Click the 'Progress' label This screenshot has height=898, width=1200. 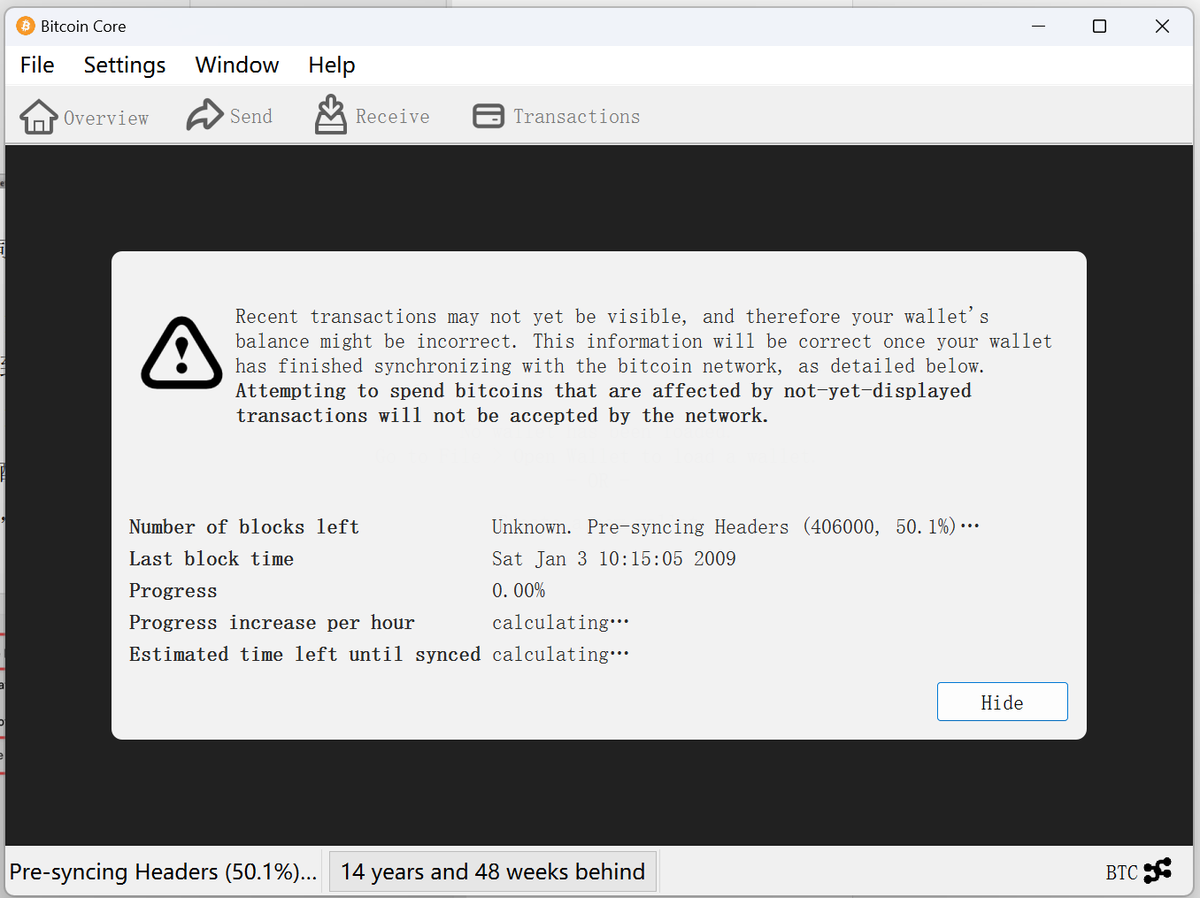(x=173, y=591)
